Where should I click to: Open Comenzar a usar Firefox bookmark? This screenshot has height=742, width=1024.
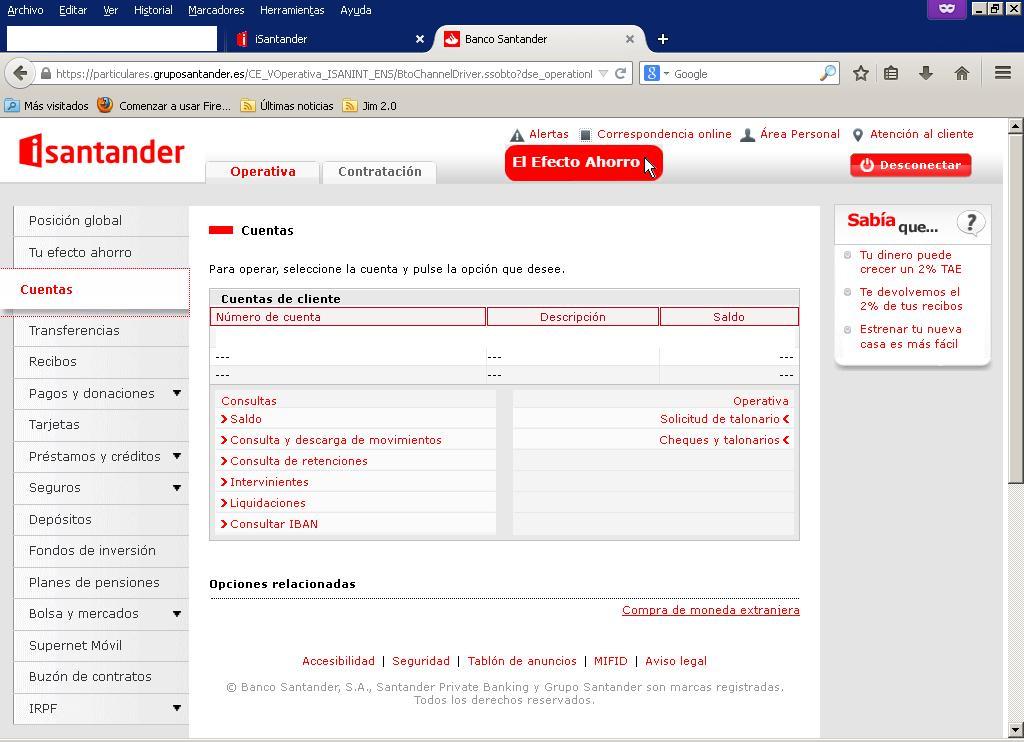click(164, 106)
